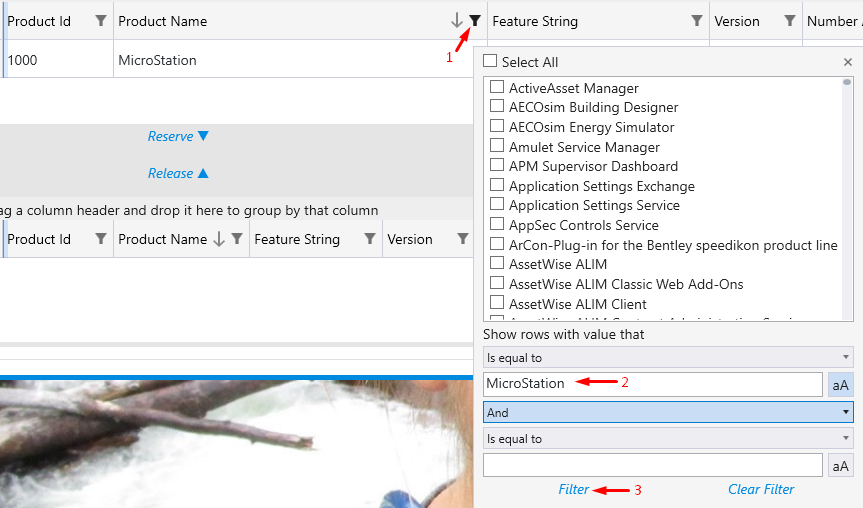863x508 pixels.
Task: Open the first 'Is equal to' operator dropdown
Action: pos(668,357)
